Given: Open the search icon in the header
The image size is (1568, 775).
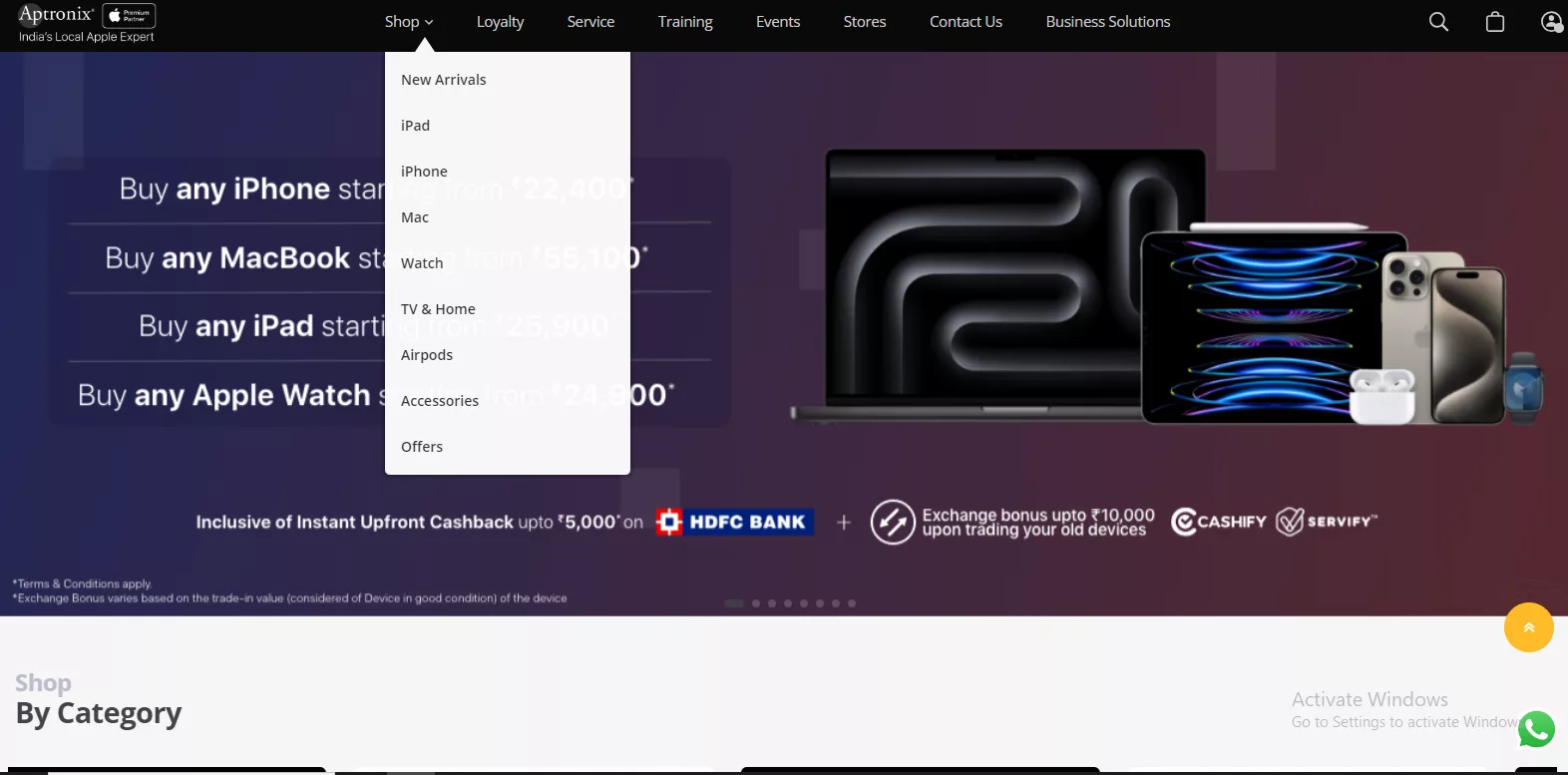Looking at the screenshot, I should click(1438, 22).
